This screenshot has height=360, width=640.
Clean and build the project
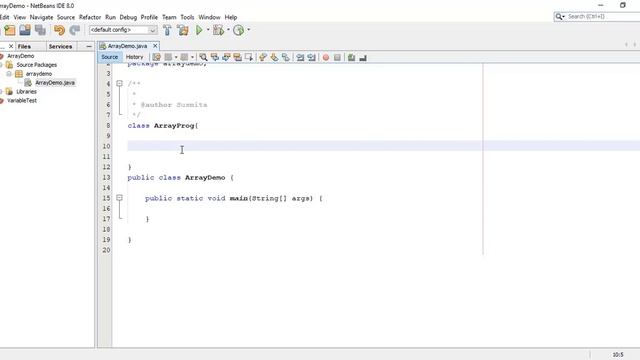pos(183,30)
